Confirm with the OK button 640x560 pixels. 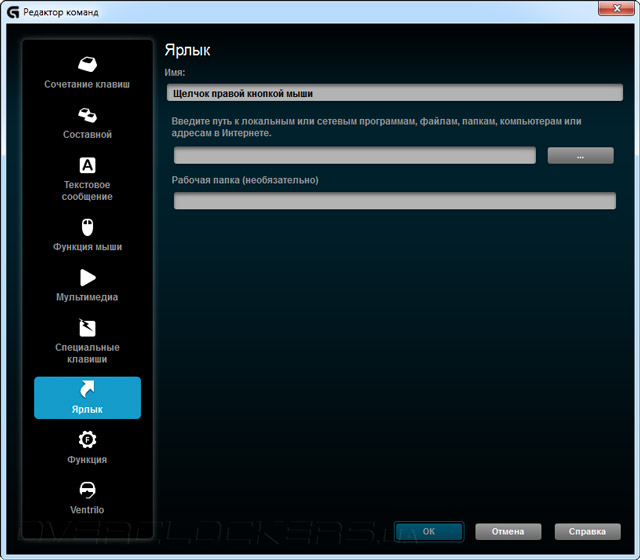tap(429, 531)
